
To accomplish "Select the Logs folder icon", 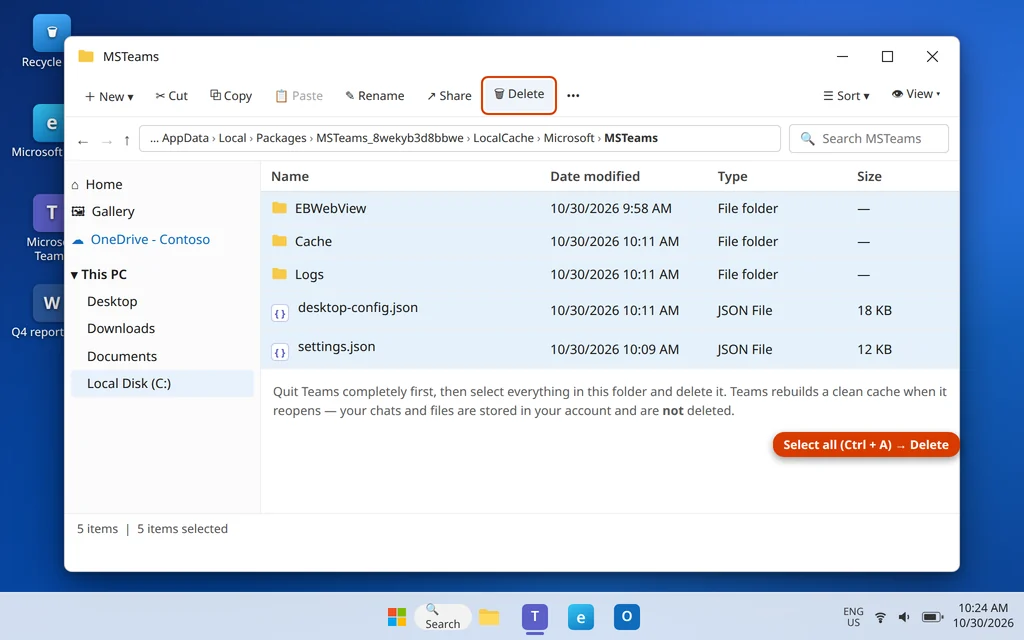I will [x=280, y=274].
